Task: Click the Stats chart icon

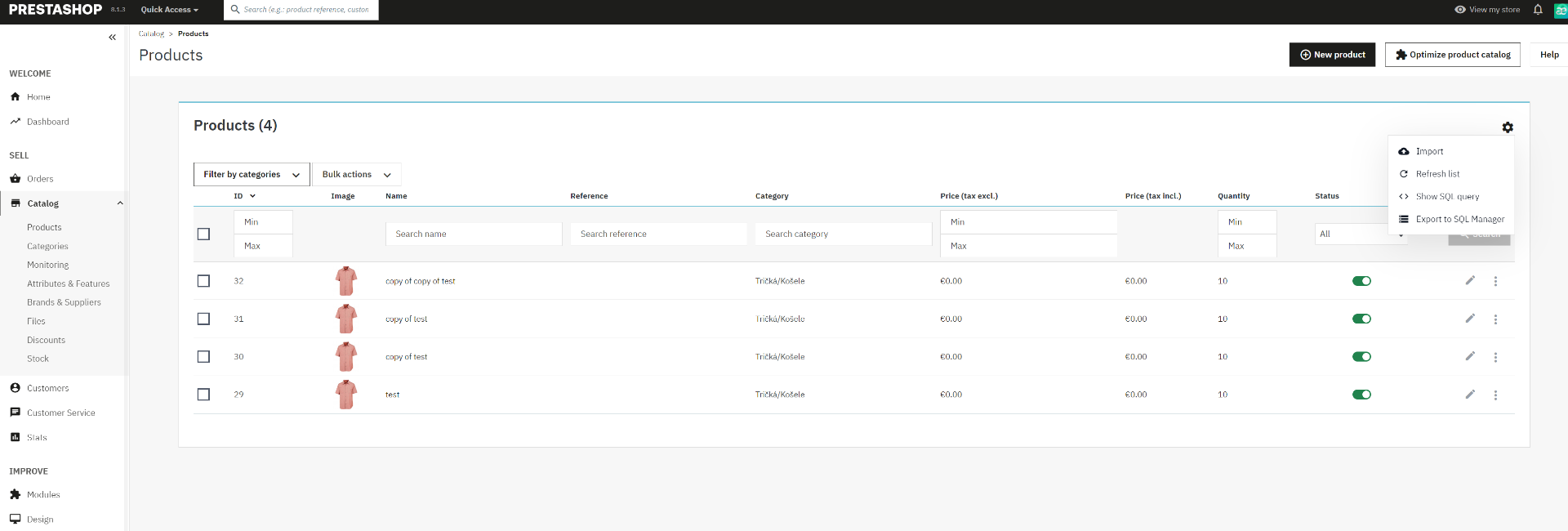Action: pyautogui.click(x=15, y=437)
